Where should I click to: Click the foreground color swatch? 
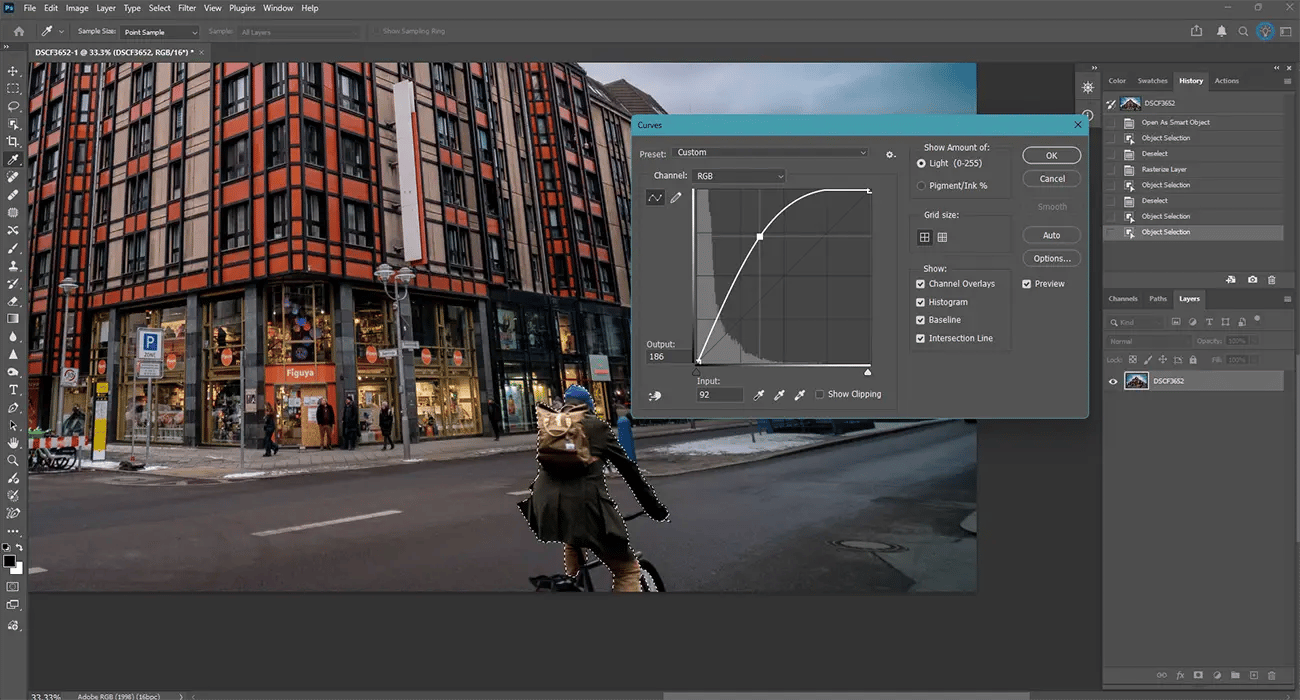[x=10, y=560]
